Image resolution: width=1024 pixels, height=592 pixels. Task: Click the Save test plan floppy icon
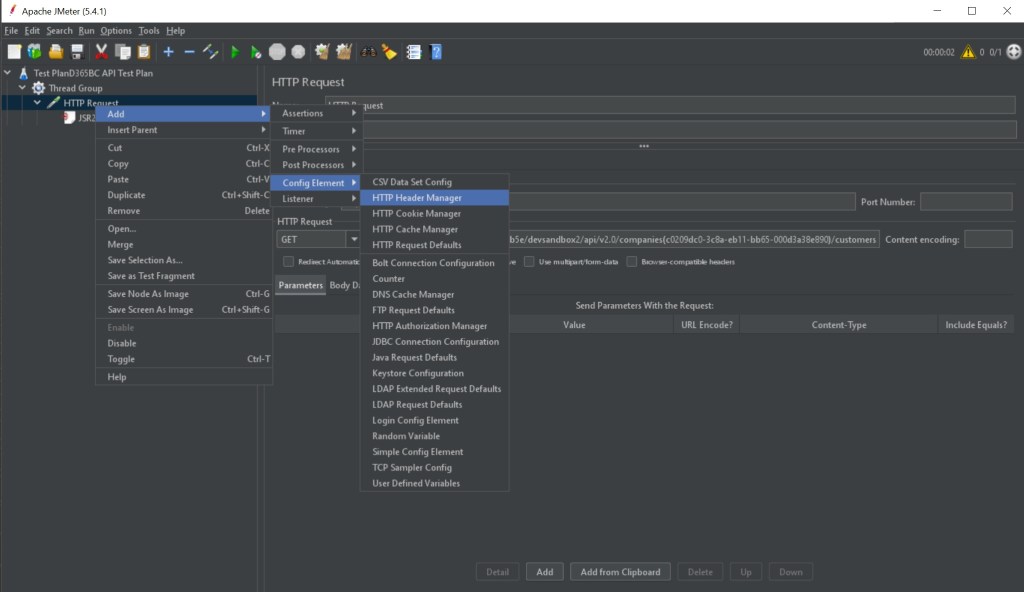[x=77, y=52]
